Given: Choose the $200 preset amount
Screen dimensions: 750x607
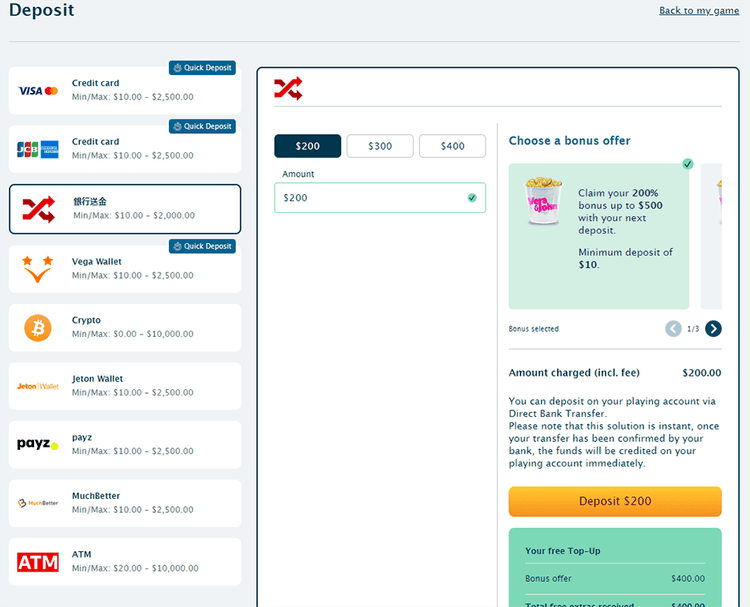Looking at the screenshot, I should (x=308, y=146).
